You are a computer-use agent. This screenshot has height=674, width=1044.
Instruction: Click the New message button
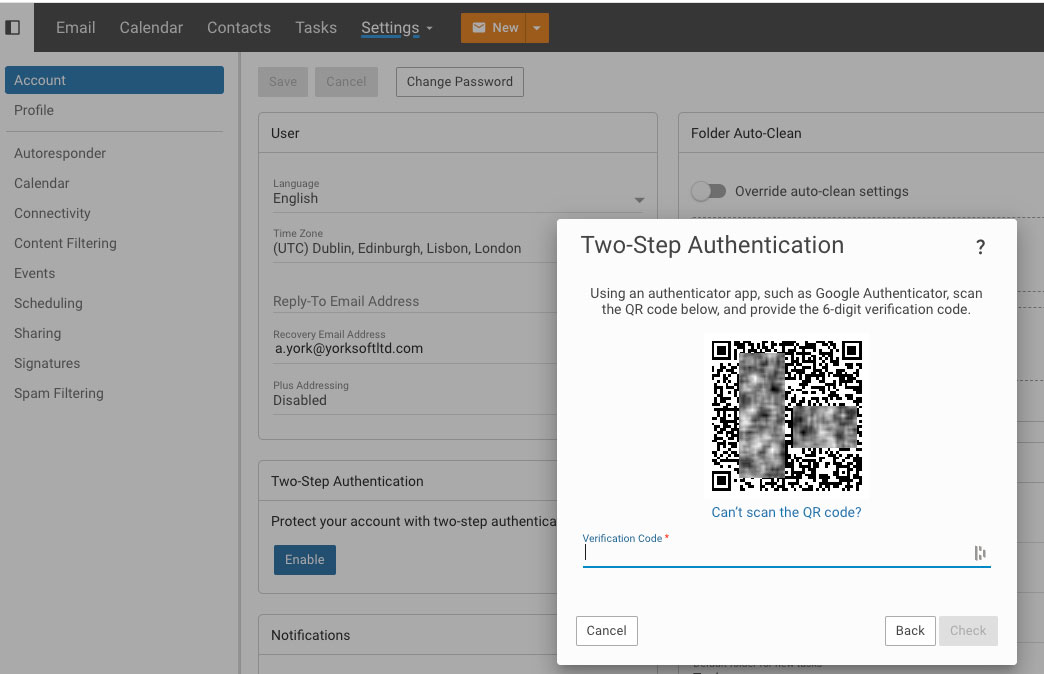(493, 28)
